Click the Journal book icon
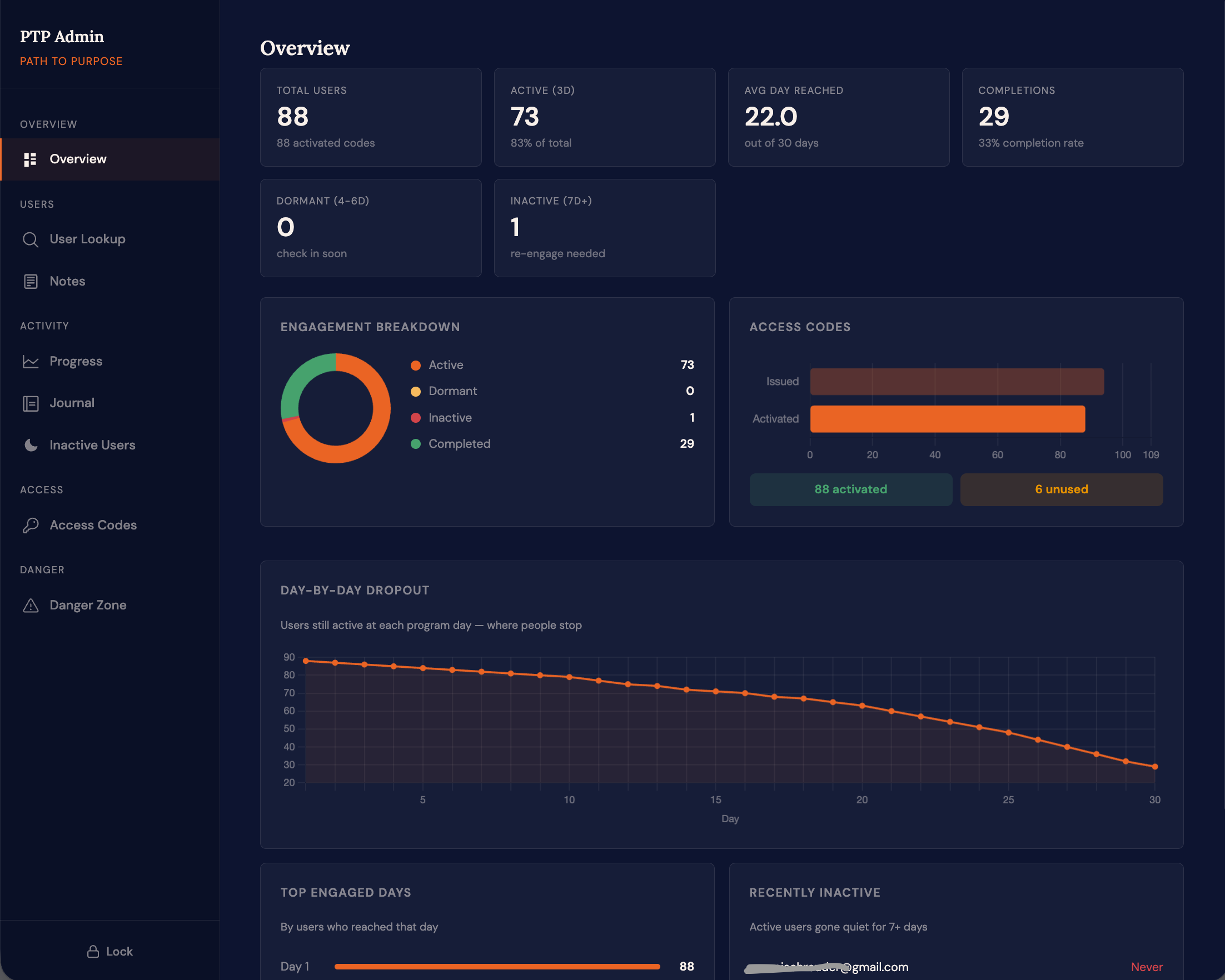1225x980 pixels. 30,404
